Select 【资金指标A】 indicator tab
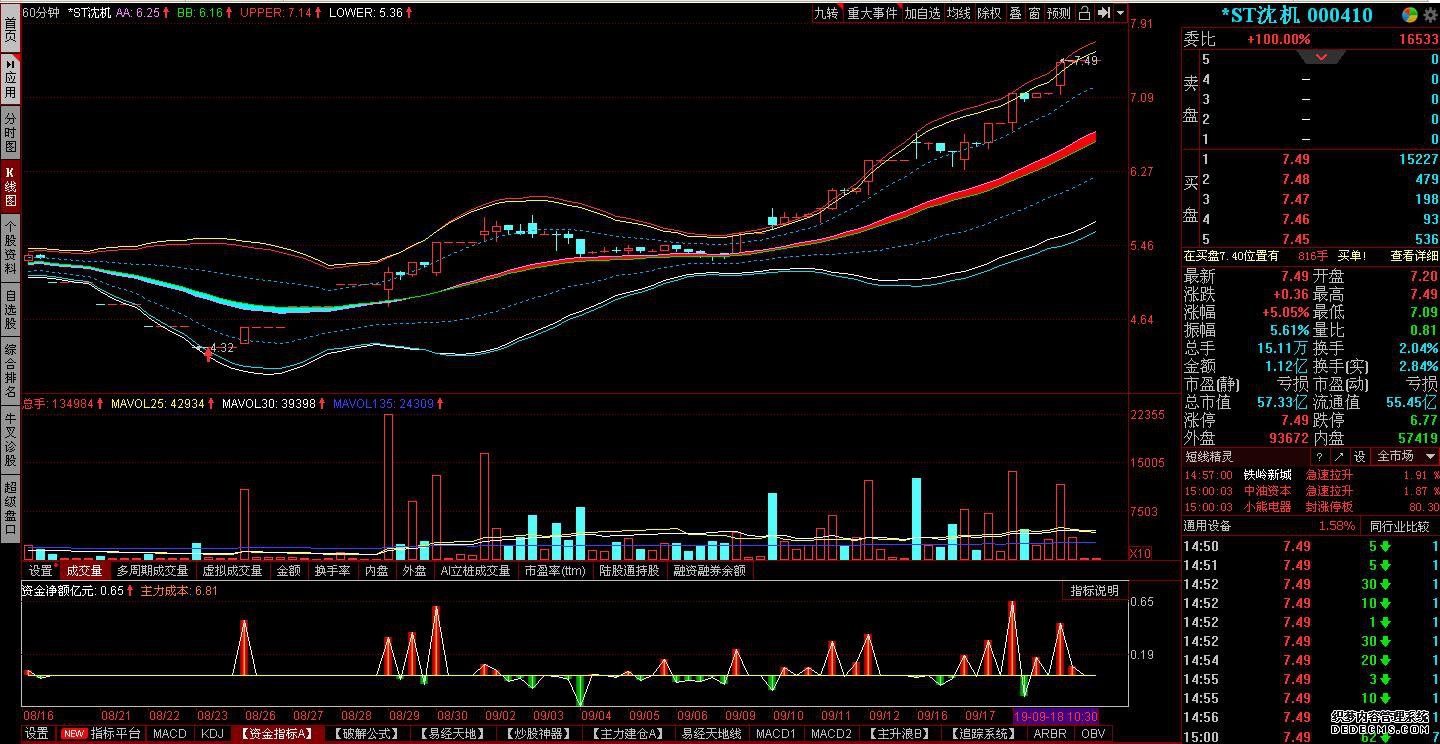 276,734
